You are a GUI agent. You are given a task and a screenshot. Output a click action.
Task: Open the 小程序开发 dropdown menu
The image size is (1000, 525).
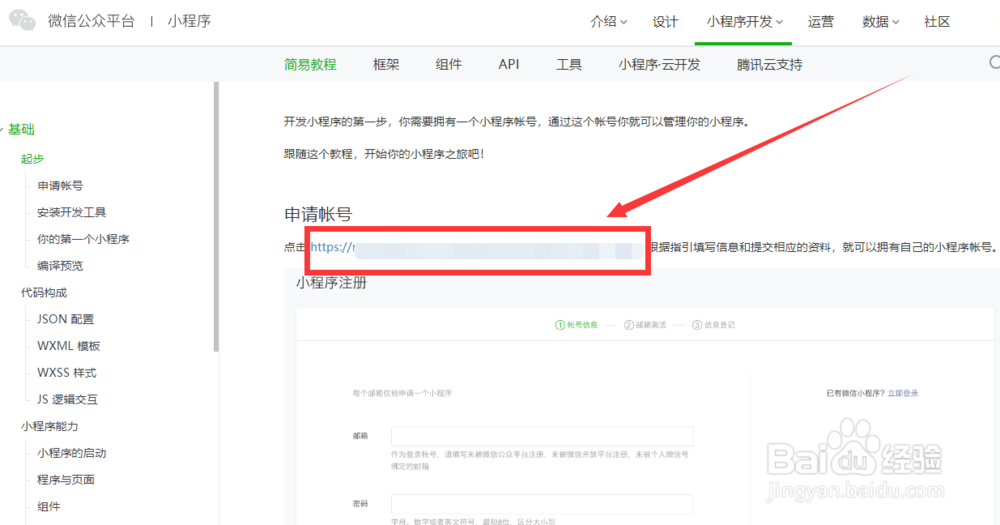(x=744, y=22)
